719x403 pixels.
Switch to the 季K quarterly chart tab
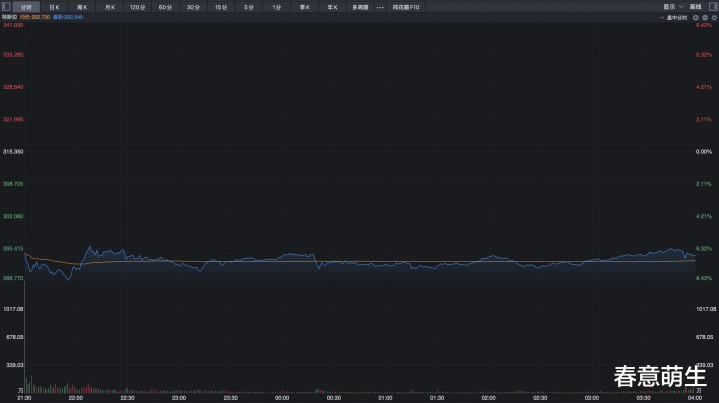tap(304, 7)
